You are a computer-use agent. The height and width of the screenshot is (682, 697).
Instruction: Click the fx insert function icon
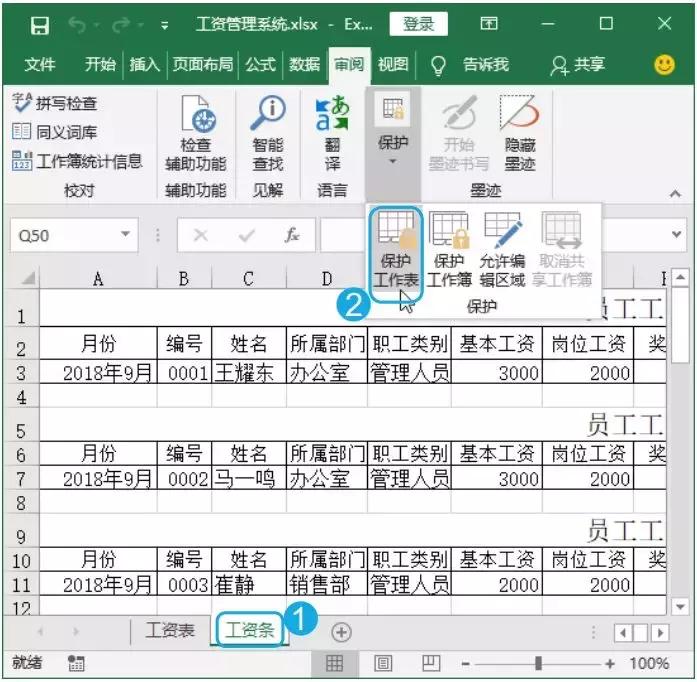(x=292, y=235)
